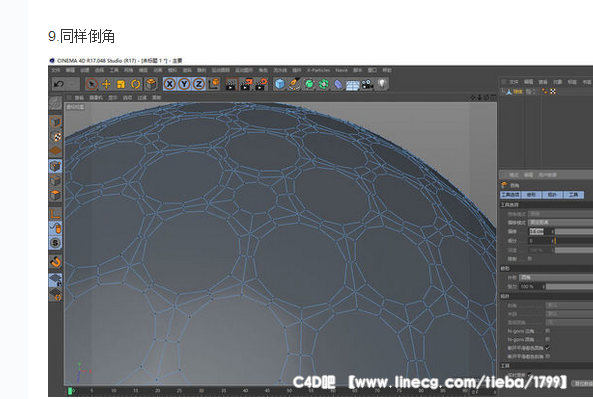Toggle the Z axis lock

[x=199, y=84]
